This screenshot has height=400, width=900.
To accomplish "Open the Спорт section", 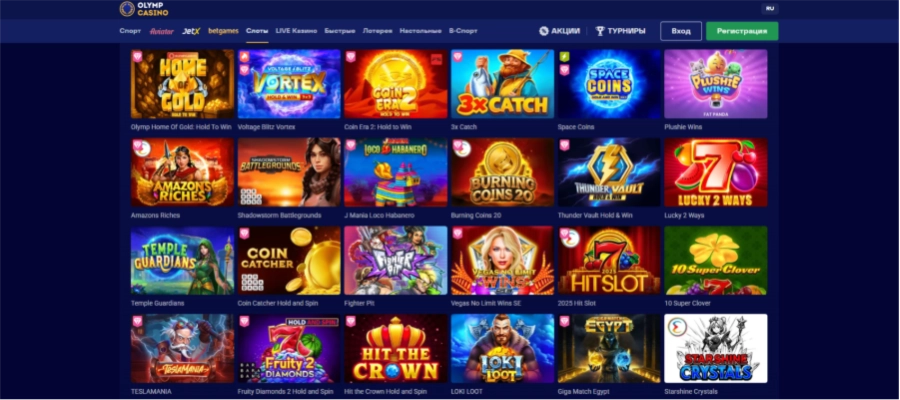I will coord(130,31).
